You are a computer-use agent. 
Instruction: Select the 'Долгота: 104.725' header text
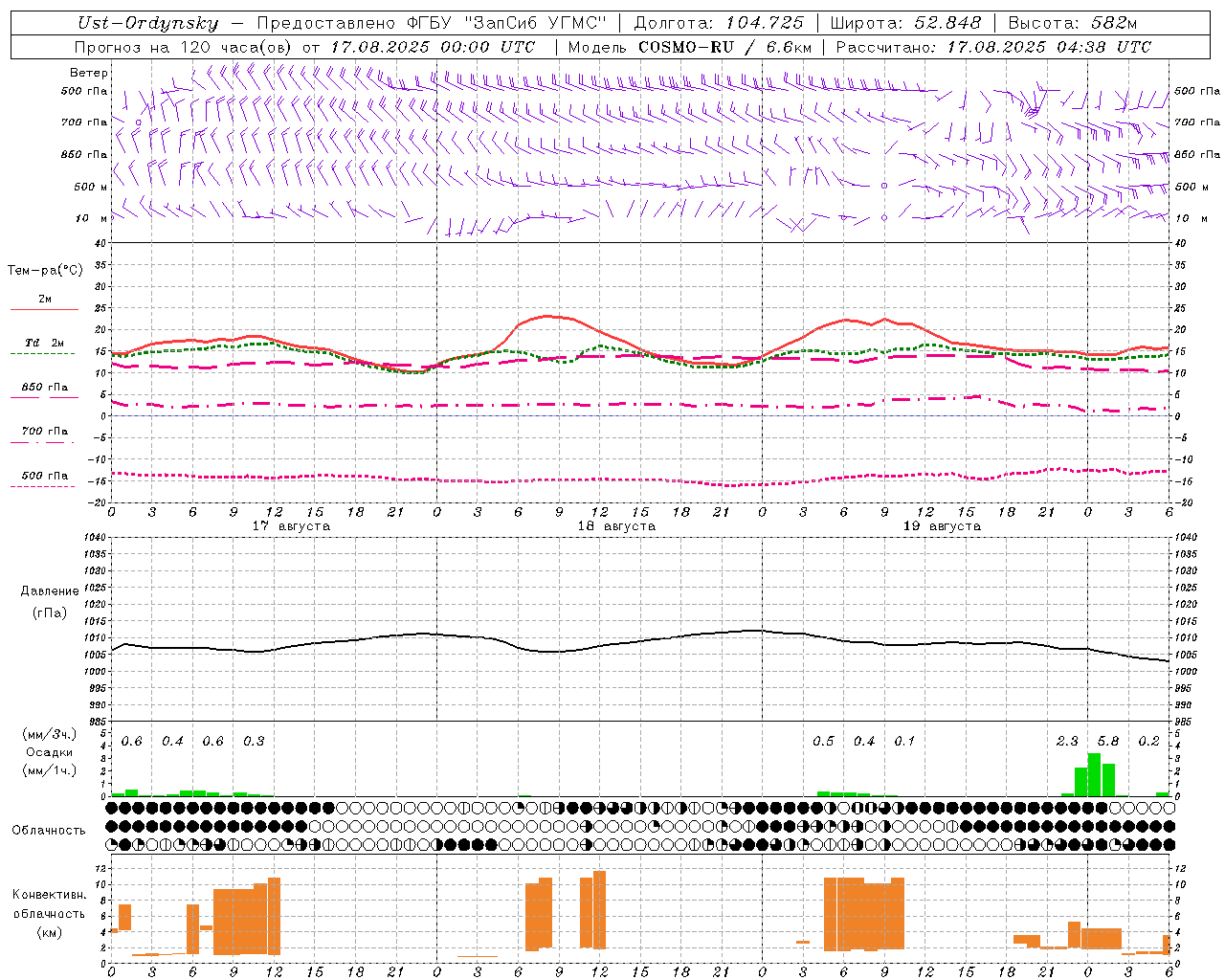tap(719, 24)
